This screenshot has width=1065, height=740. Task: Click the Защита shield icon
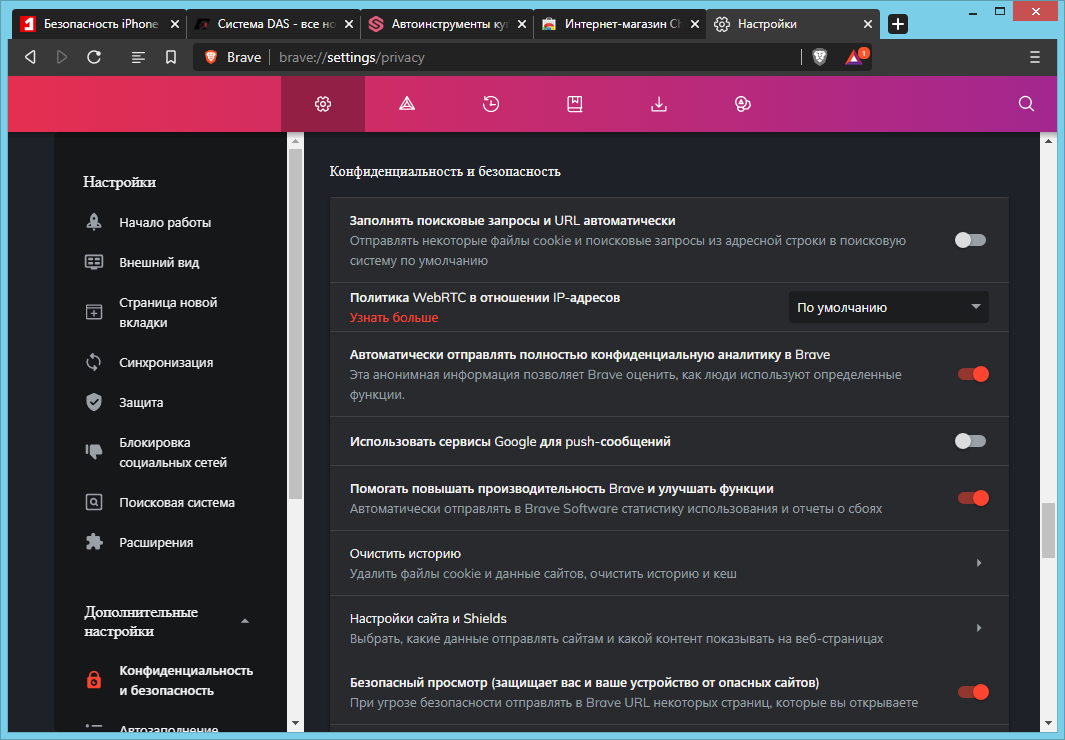94,402
